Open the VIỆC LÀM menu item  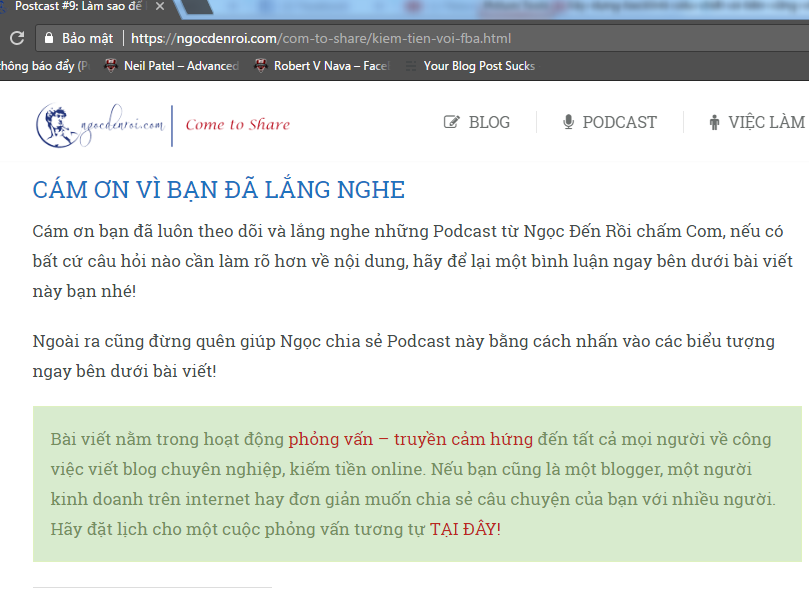pos(766,122)
